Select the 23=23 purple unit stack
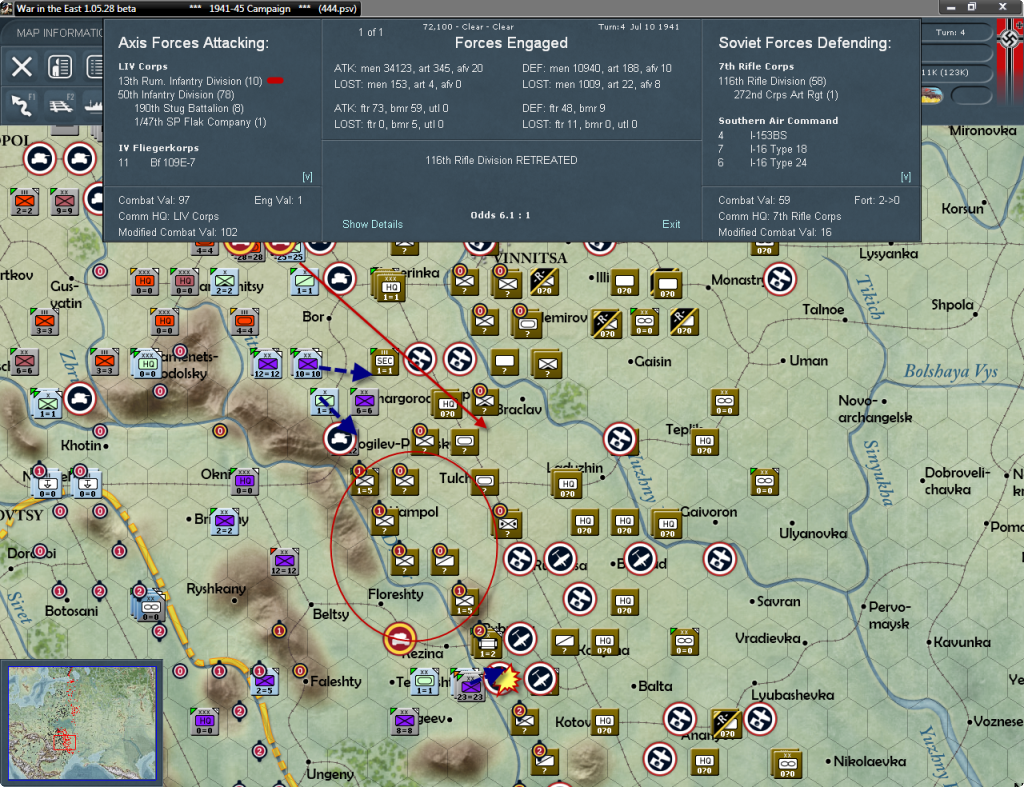This screenshot has width=1024, height=787. (x=470, y=686)
